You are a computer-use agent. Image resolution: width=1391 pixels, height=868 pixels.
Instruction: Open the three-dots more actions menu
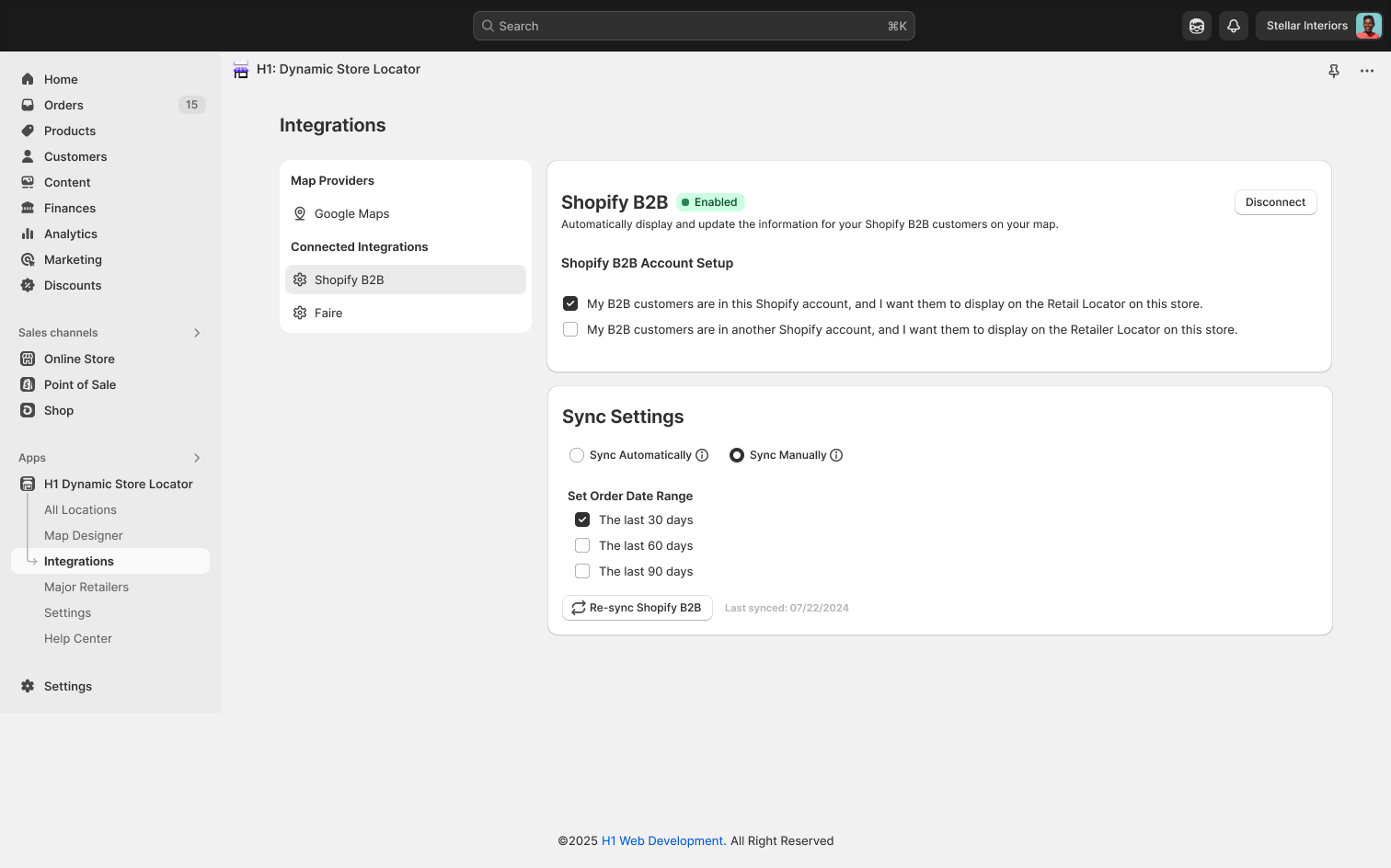(x=1367, y=71)
